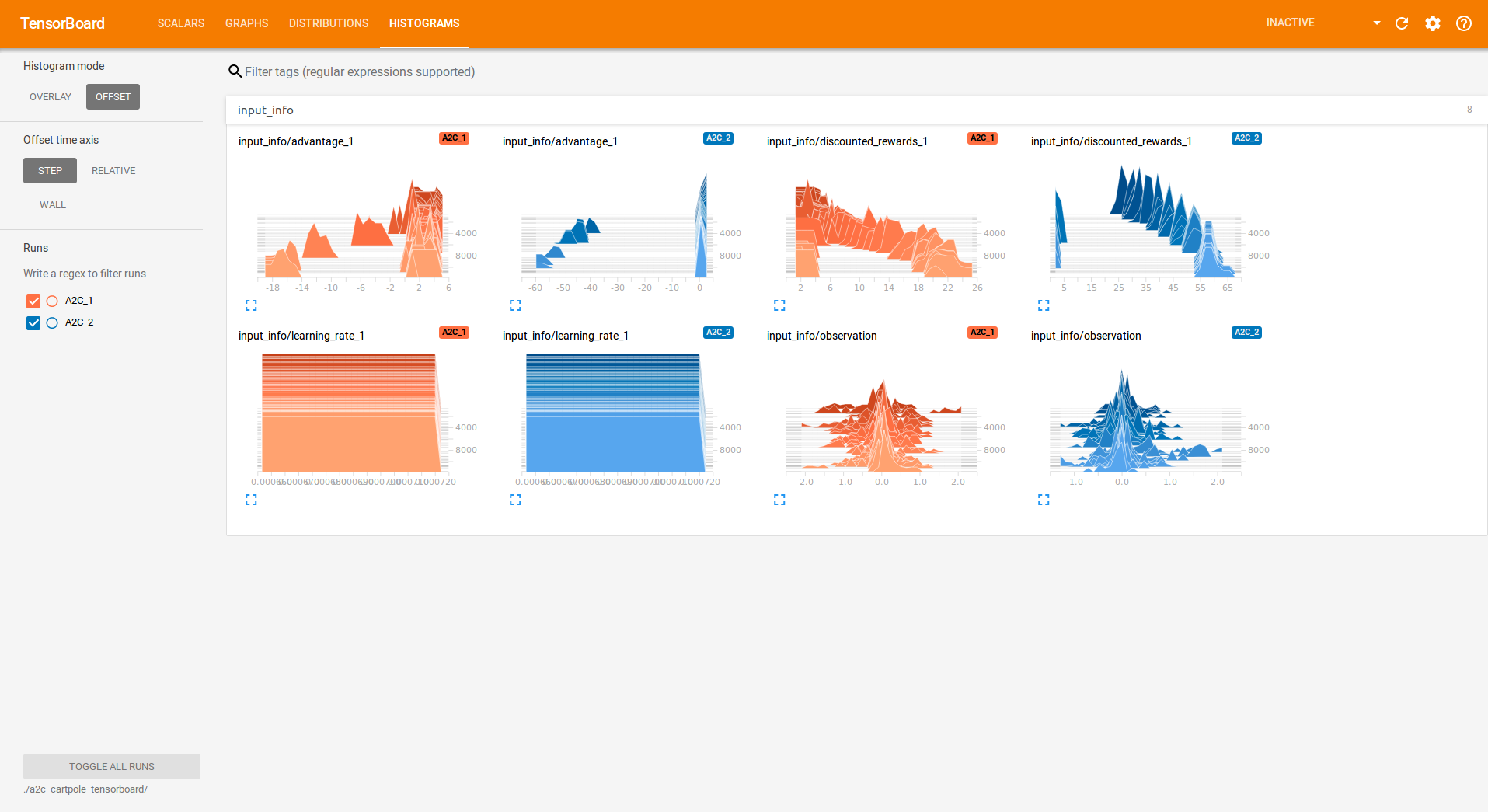
Task: Click the help question mark icon
Action: coord(1464,23)
